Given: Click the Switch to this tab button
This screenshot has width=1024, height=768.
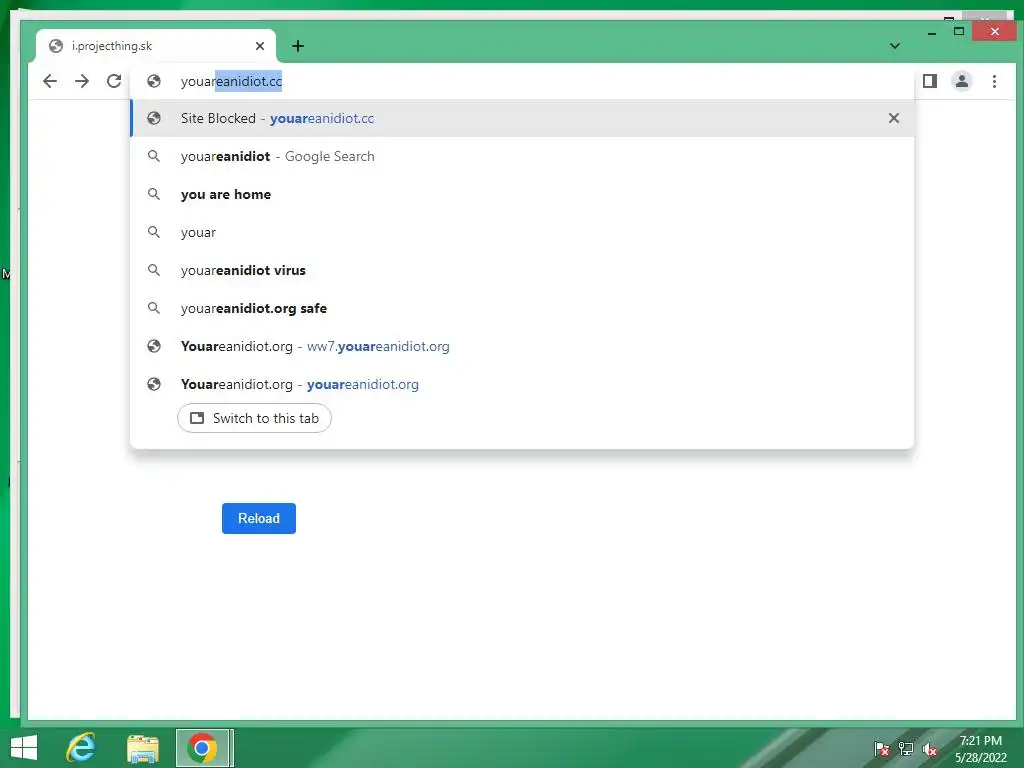Looking at the screenshot, I should (x=254, y=418).
